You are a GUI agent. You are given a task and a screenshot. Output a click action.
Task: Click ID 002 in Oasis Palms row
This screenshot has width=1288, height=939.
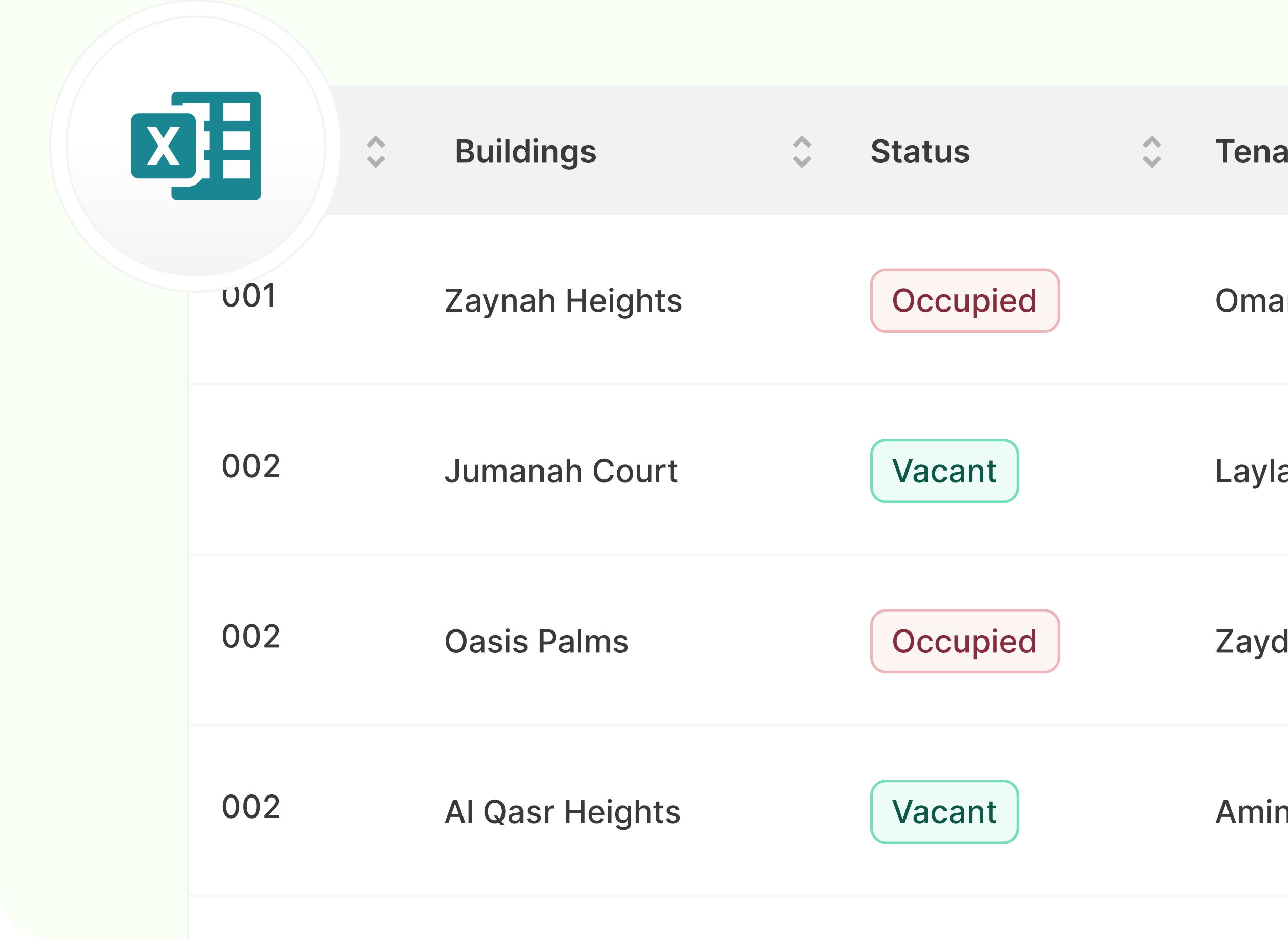coord(251,637)
